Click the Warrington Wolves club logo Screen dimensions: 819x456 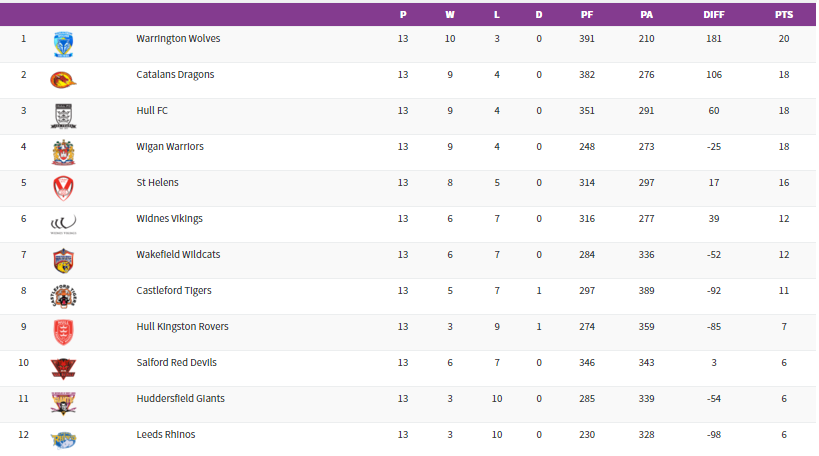pos(63,44)
